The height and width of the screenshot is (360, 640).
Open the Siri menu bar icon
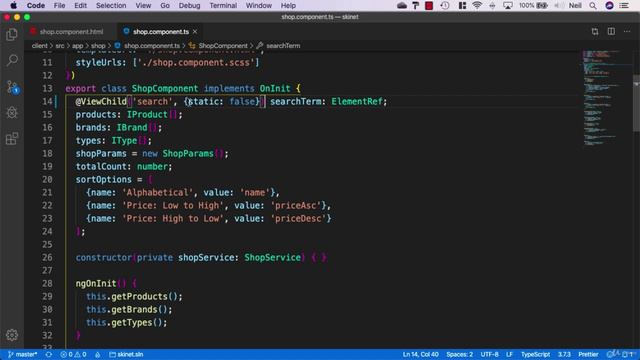[609, 5]
